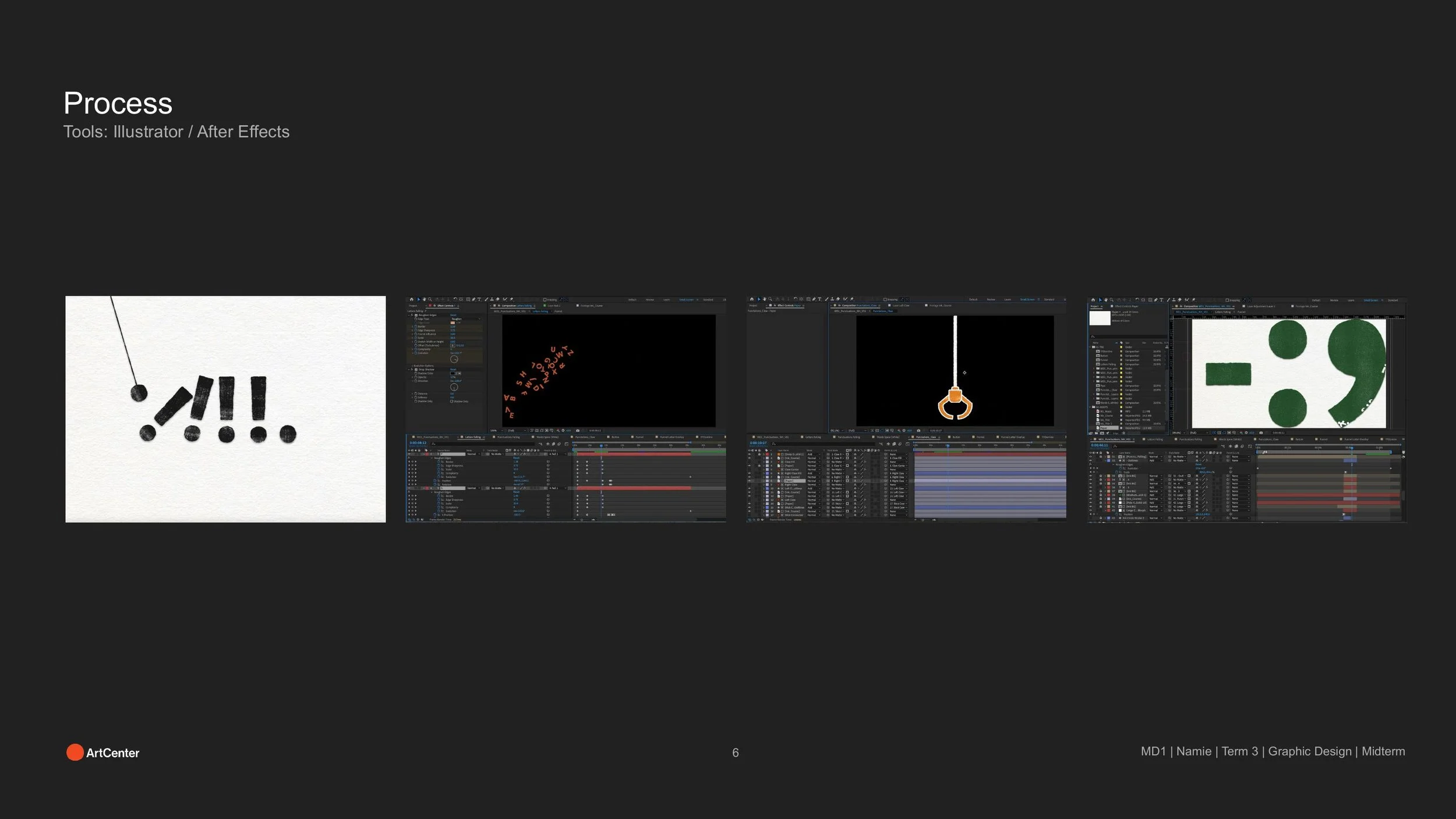Viewport: 1456px width, 819px height.
Task: Collapse the 02 ASSETS folder in Project panel
Action: pyautogui.click(x=1090, y=407)
